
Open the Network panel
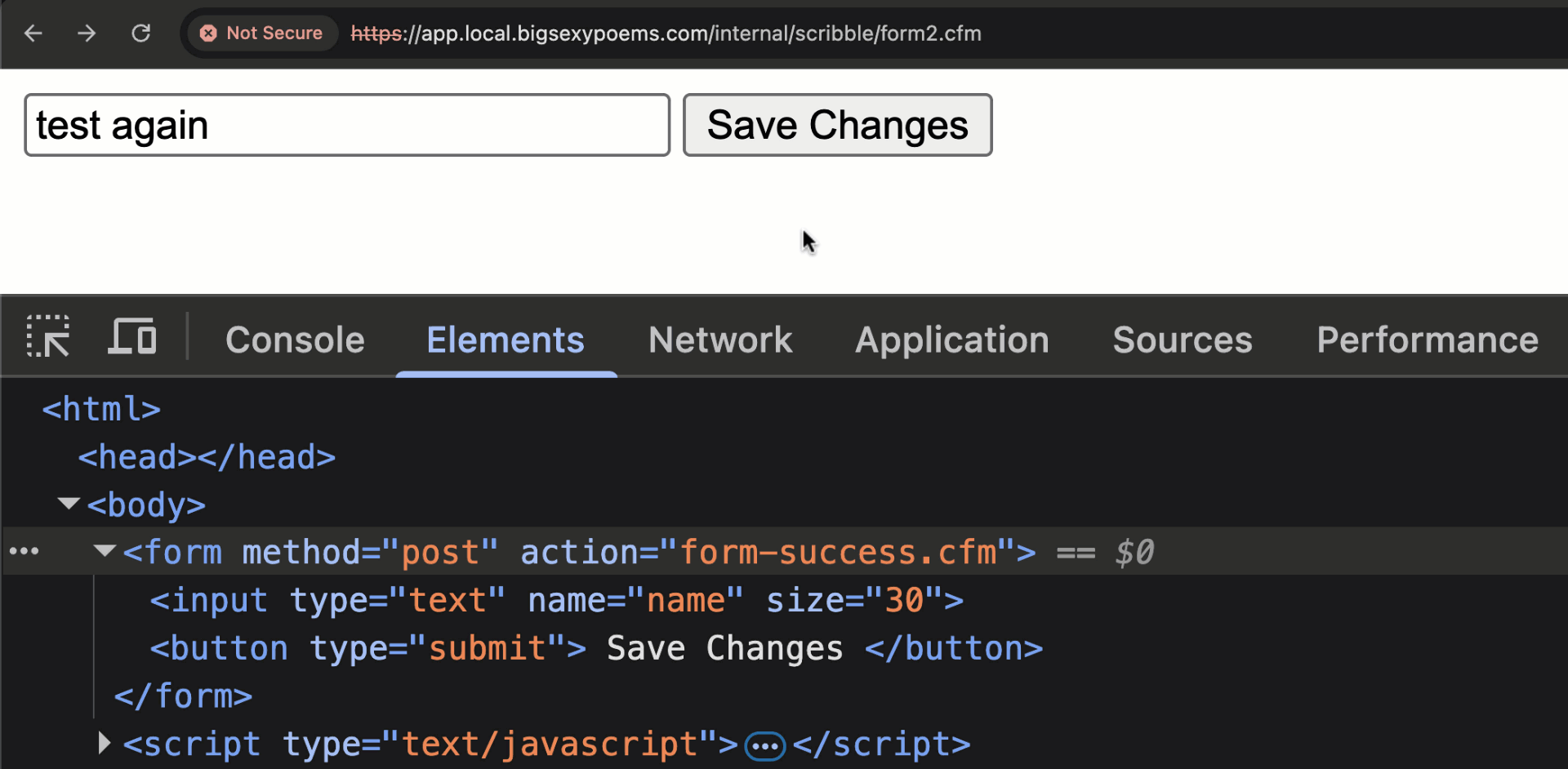pos(720,340)
